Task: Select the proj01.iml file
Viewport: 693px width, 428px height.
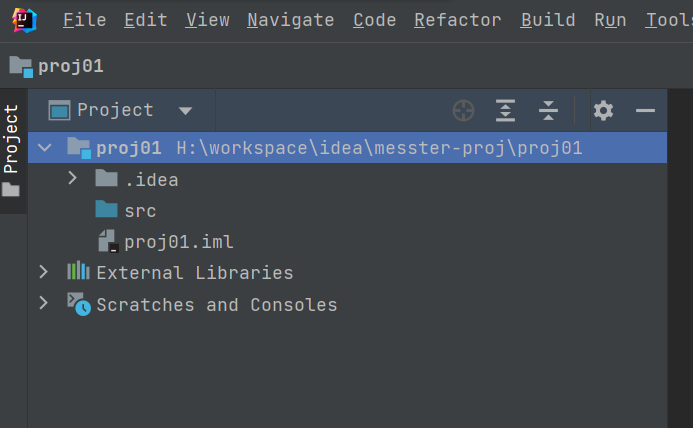Action: (178, 242)
